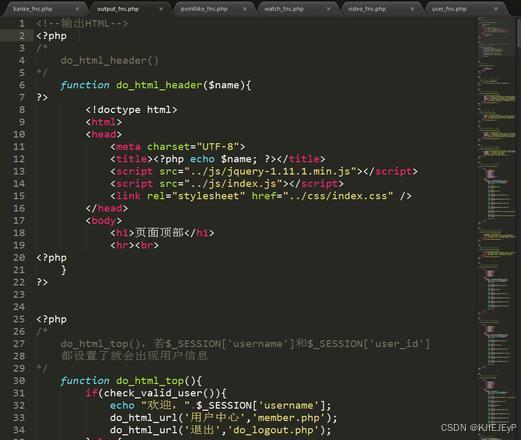Click the "退出" string on line 34
The width and height of the screenshot is (521, 440).
click(x=202, y=430)
